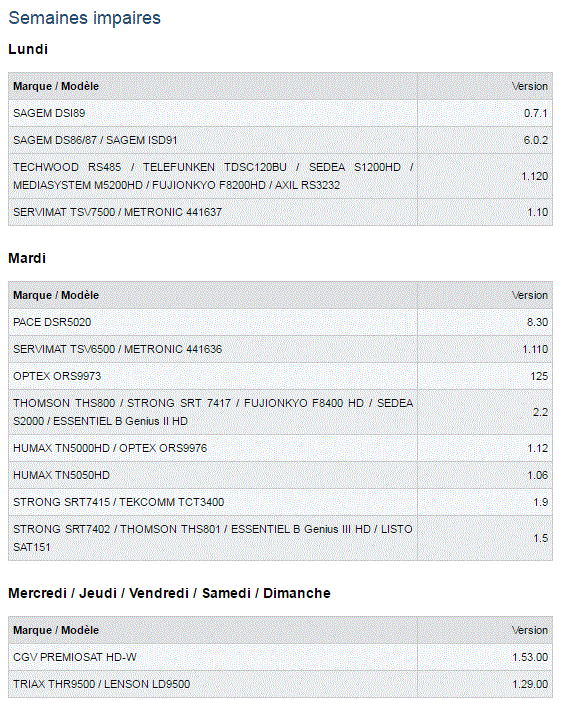Select the SAGEM DS86/87 / SAGEM ISD91 row
The image size is (562, 710).
280,140
